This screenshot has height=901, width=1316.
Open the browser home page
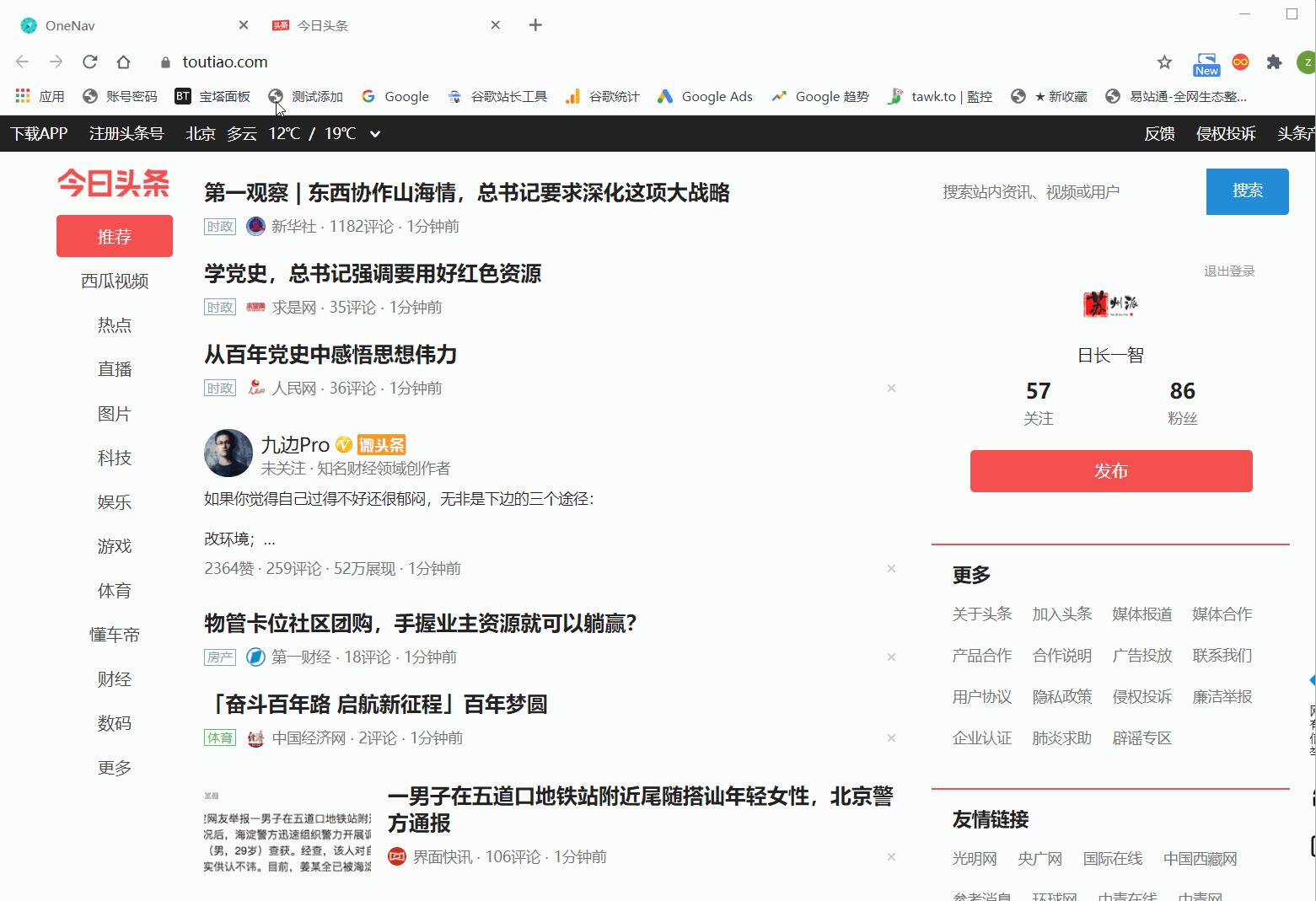click(x=123, y=62)
